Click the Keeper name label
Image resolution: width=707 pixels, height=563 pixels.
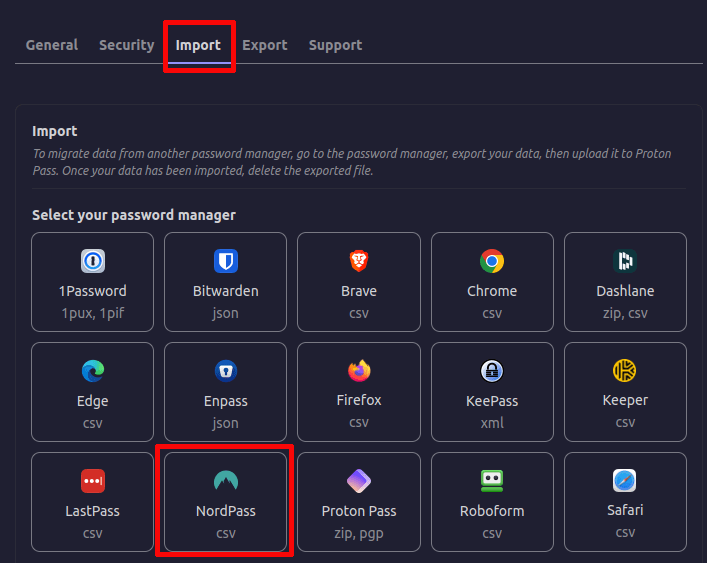(625, 400)
